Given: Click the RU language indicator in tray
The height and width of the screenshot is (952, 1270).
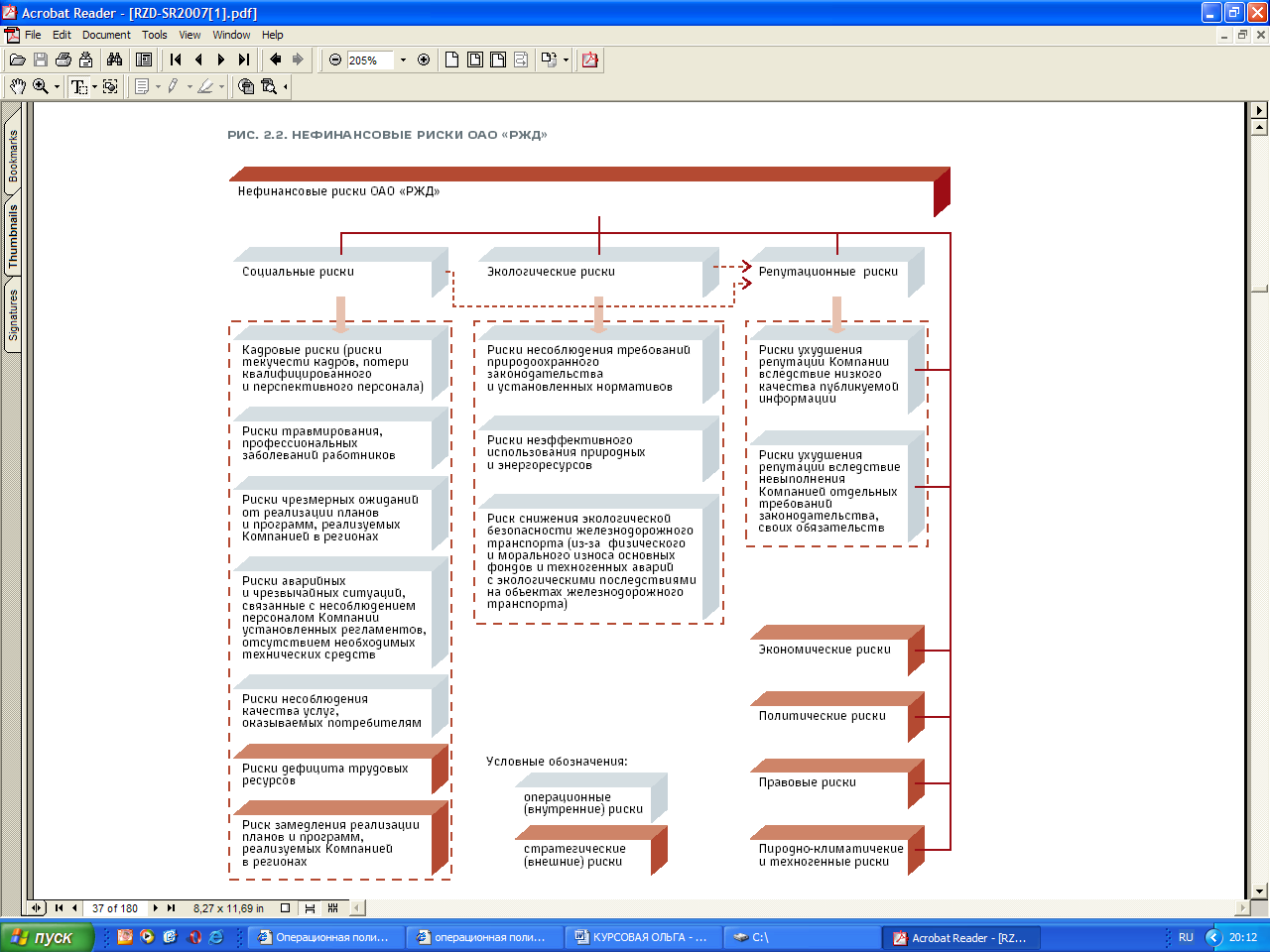Looking at the screenshot, I should click(x=1186, y=937).
